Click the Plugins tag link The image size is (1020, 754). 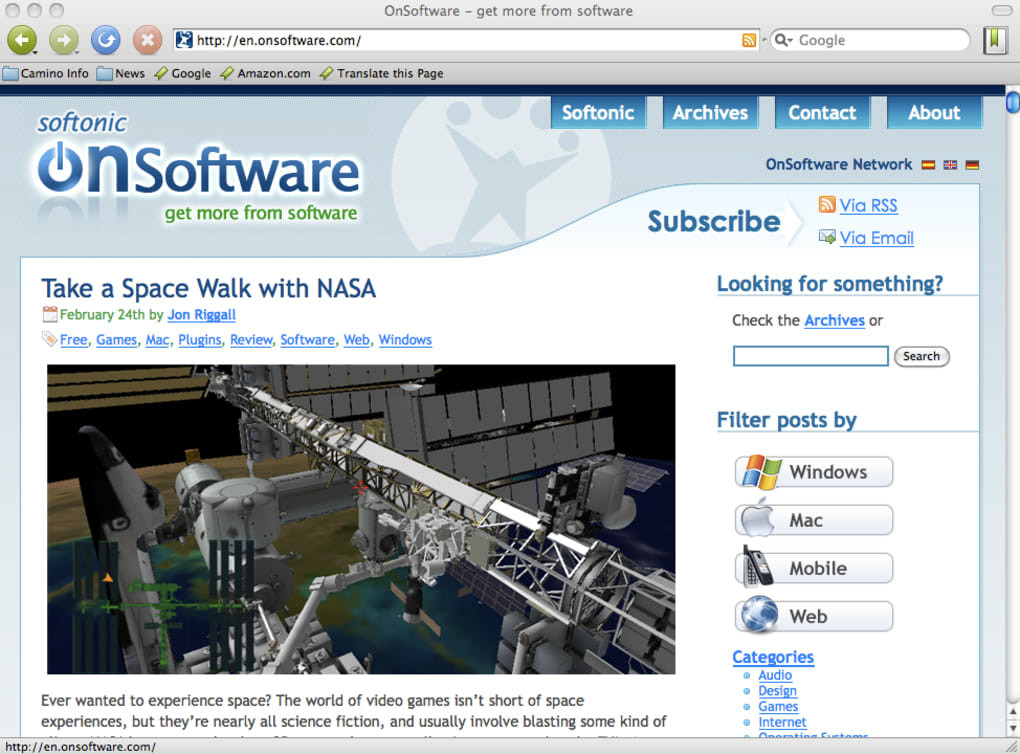[x=200, y=340]
